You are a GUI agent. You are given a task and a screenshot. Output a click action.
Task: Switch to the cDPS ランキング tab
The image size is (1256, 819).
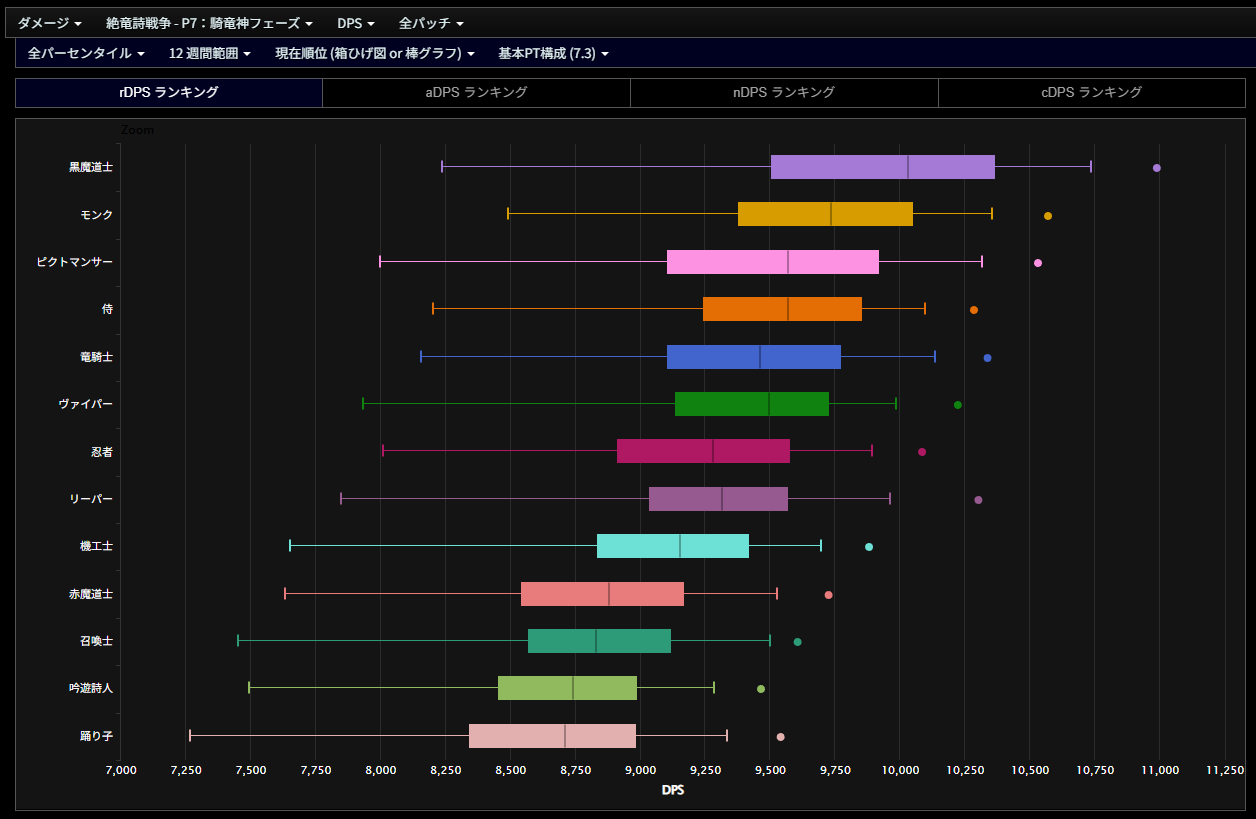click(1091, 92)
